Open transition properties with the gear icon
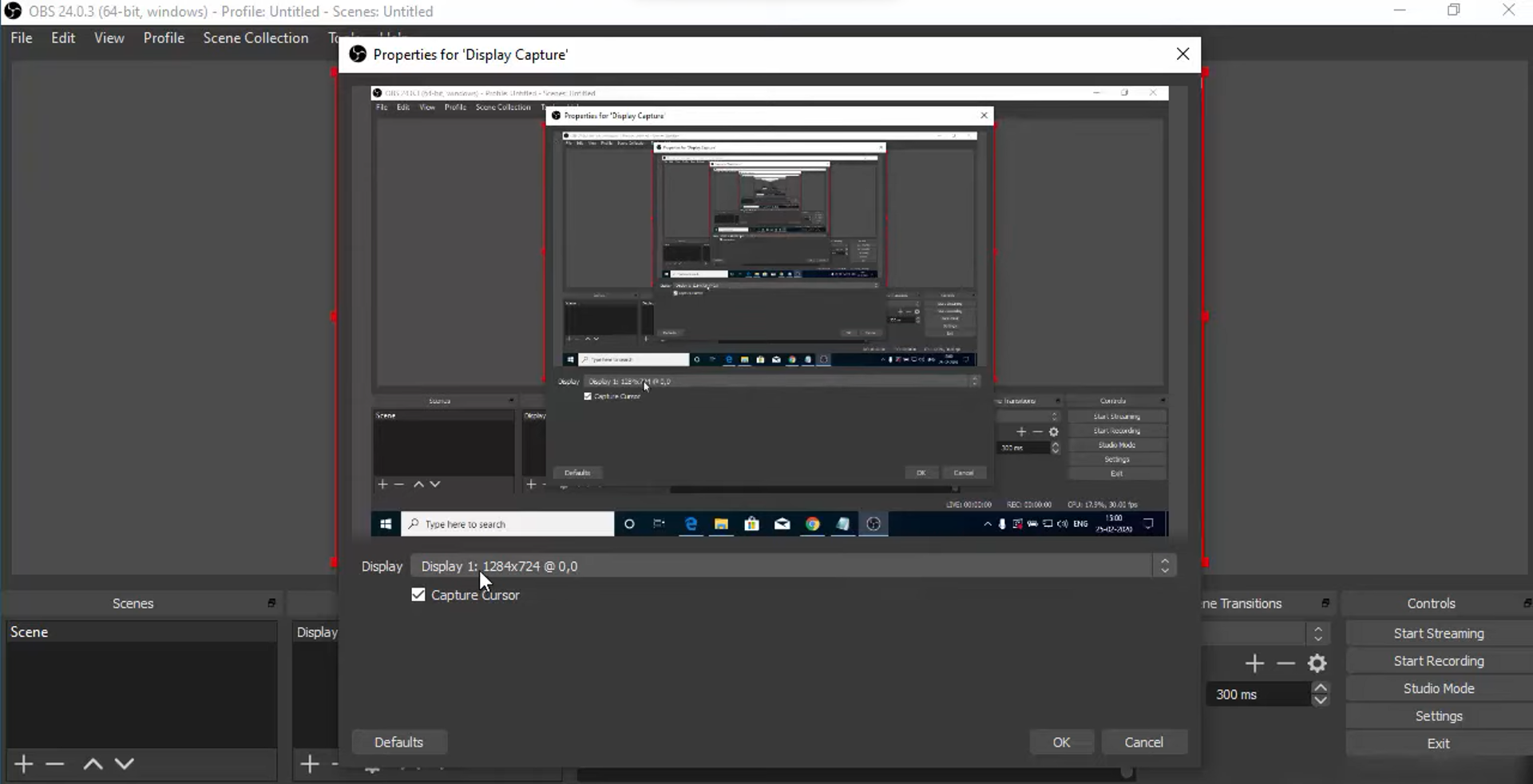Viewport: 1533px width, 784px height. [x=1316, y=663]
